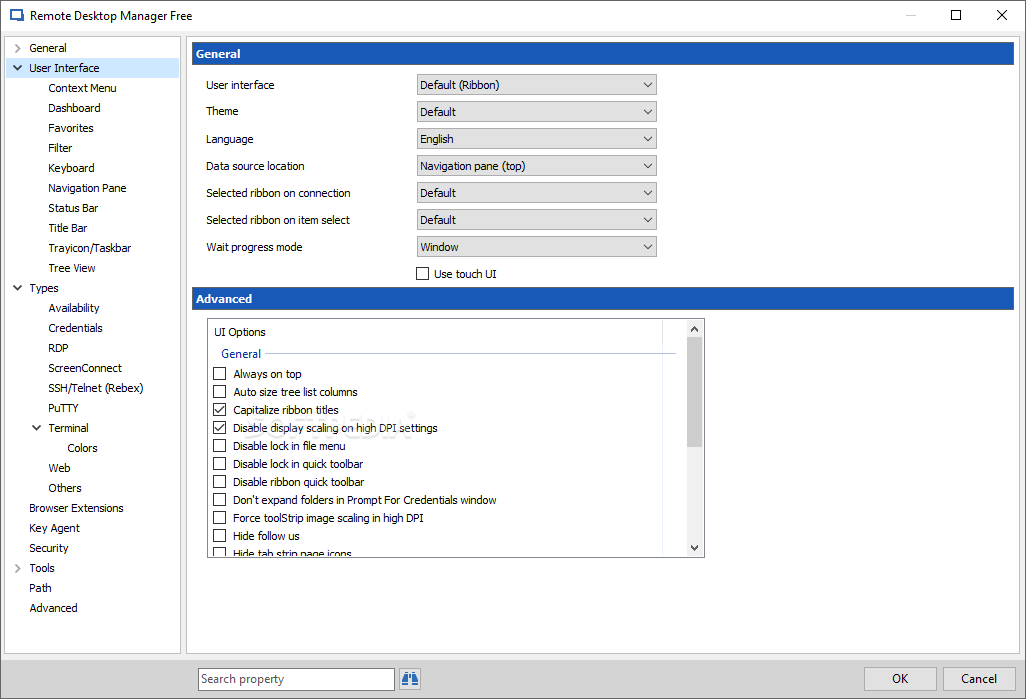Enable the Always on top option
The width and height of the screenshot is (1026, 699).
coord(220,374)
